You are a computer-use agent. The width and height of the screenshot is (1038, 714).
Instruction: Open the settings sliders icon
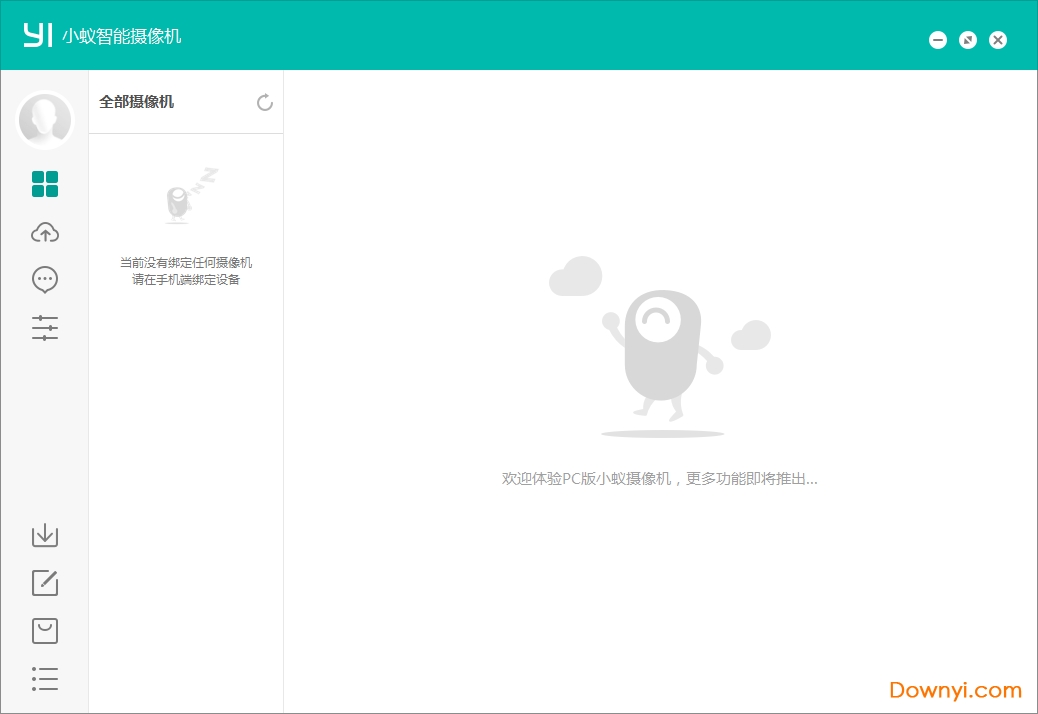coord(44,328)
